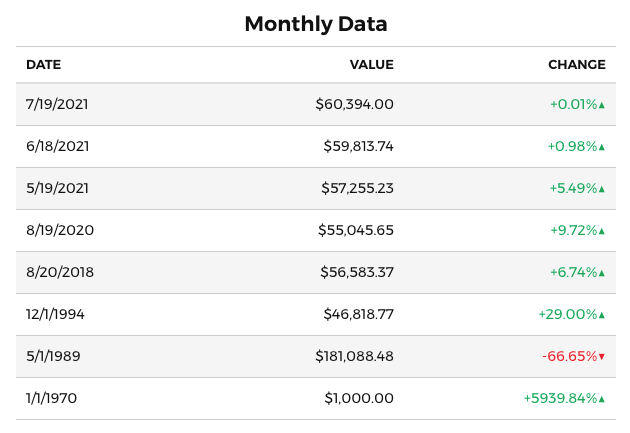The height and width of the screenshot is (433, 630).
Task: Select the 8/19/2020 date cell
Action: click(x=60, y=230)
